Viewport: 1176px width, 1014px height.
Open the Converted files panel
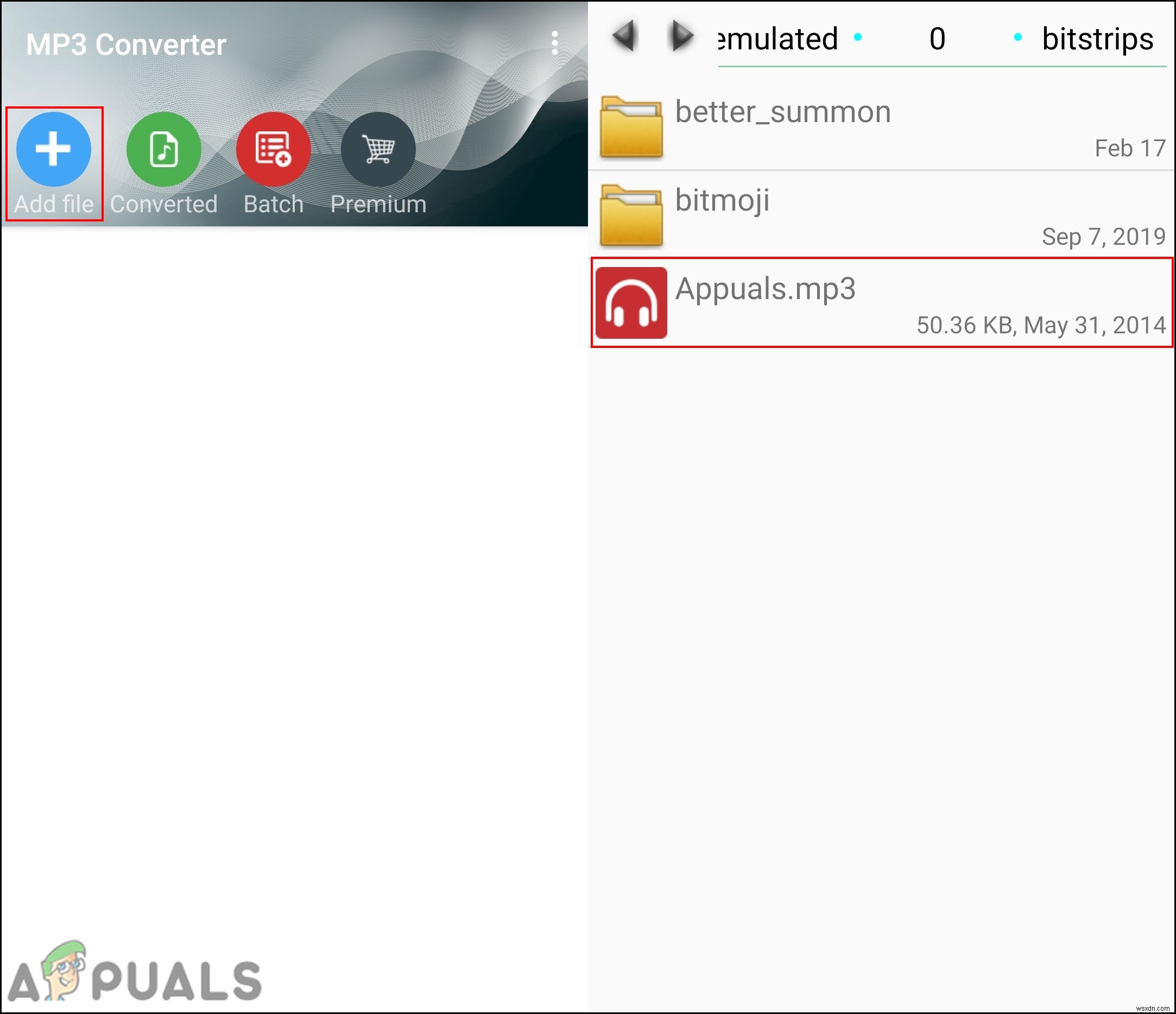163,151
